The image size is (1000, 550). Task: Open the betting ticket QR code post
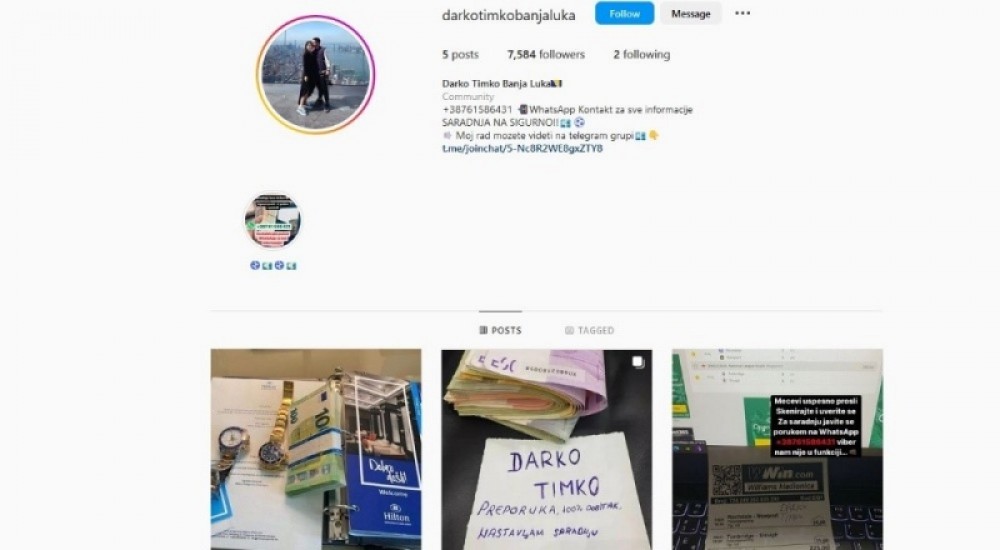777,449
